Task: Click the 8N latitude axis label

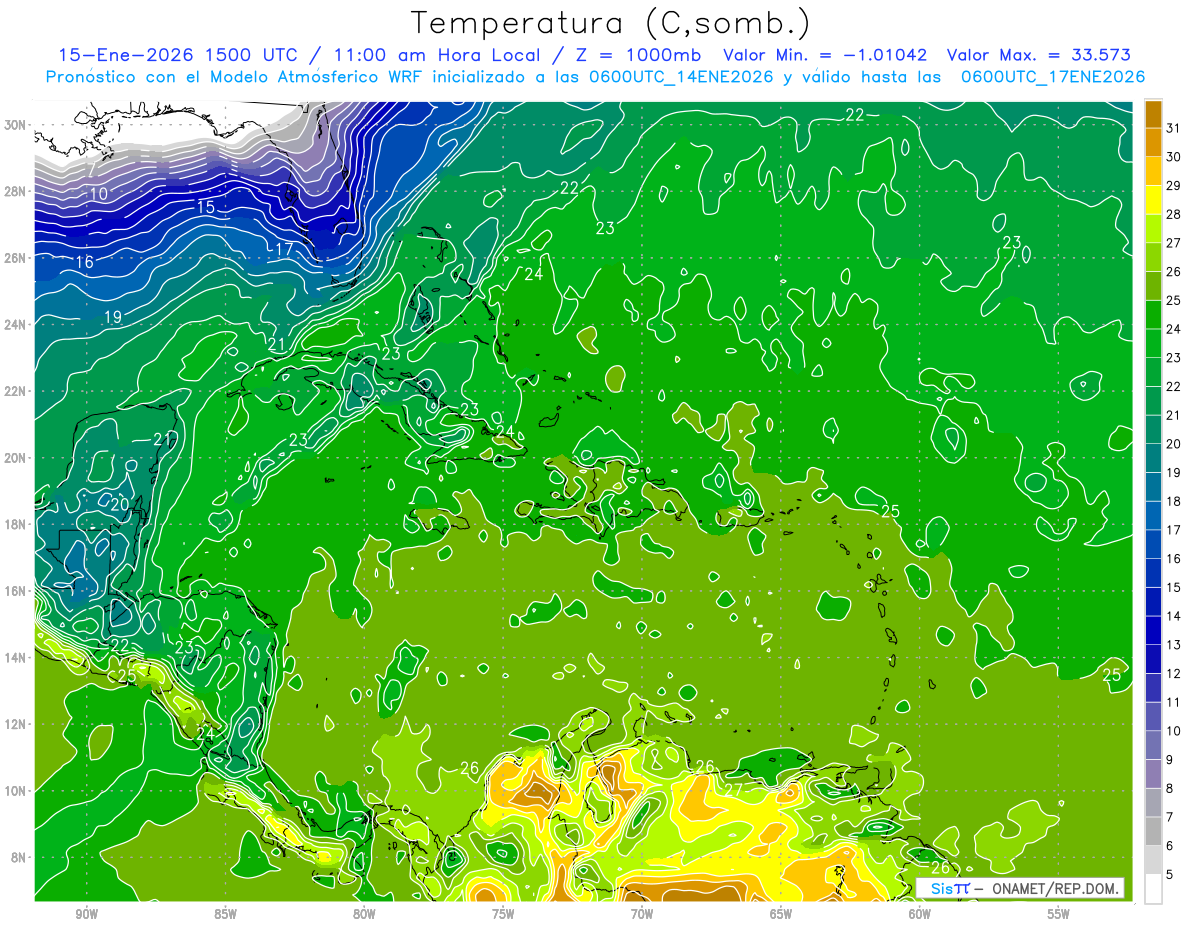Action: click(x=20, y=858)
